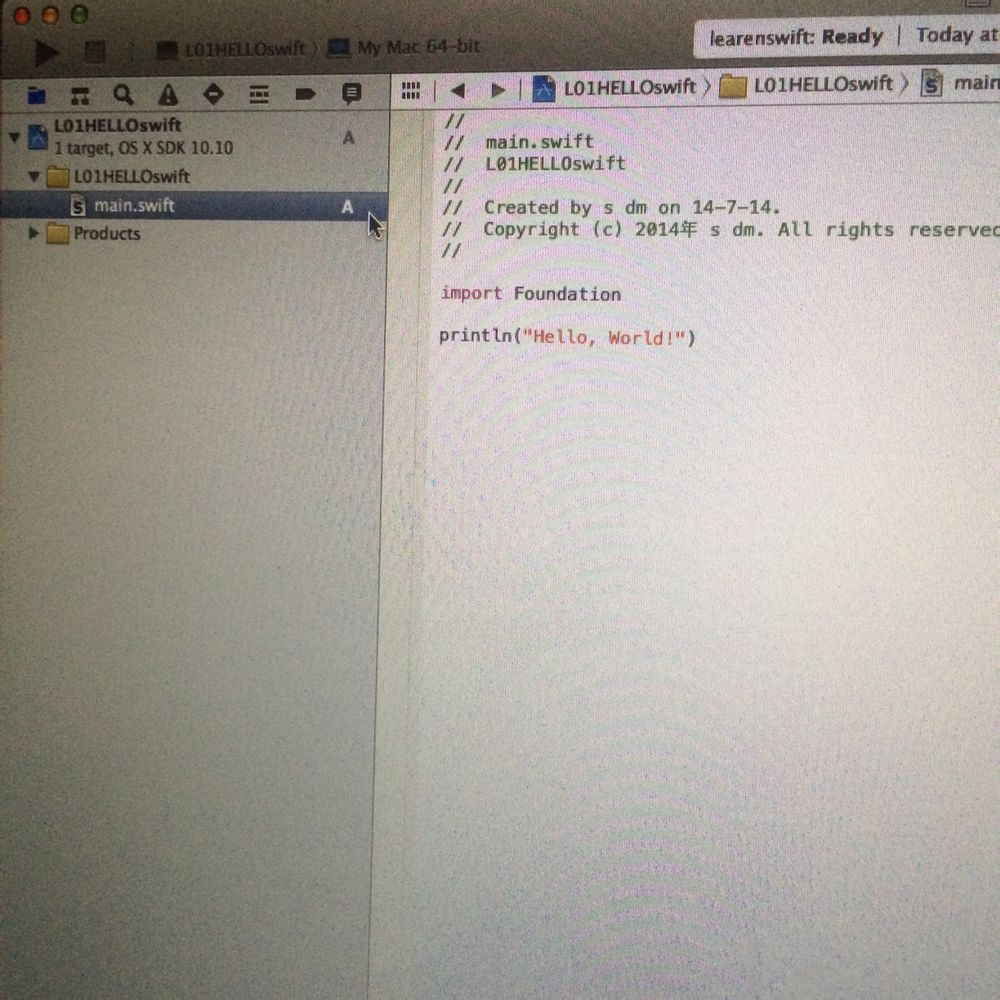Screen dimensions: 1000x1000
Task: Open the Symbol navigator icon
Action: (x=80, y=96)
